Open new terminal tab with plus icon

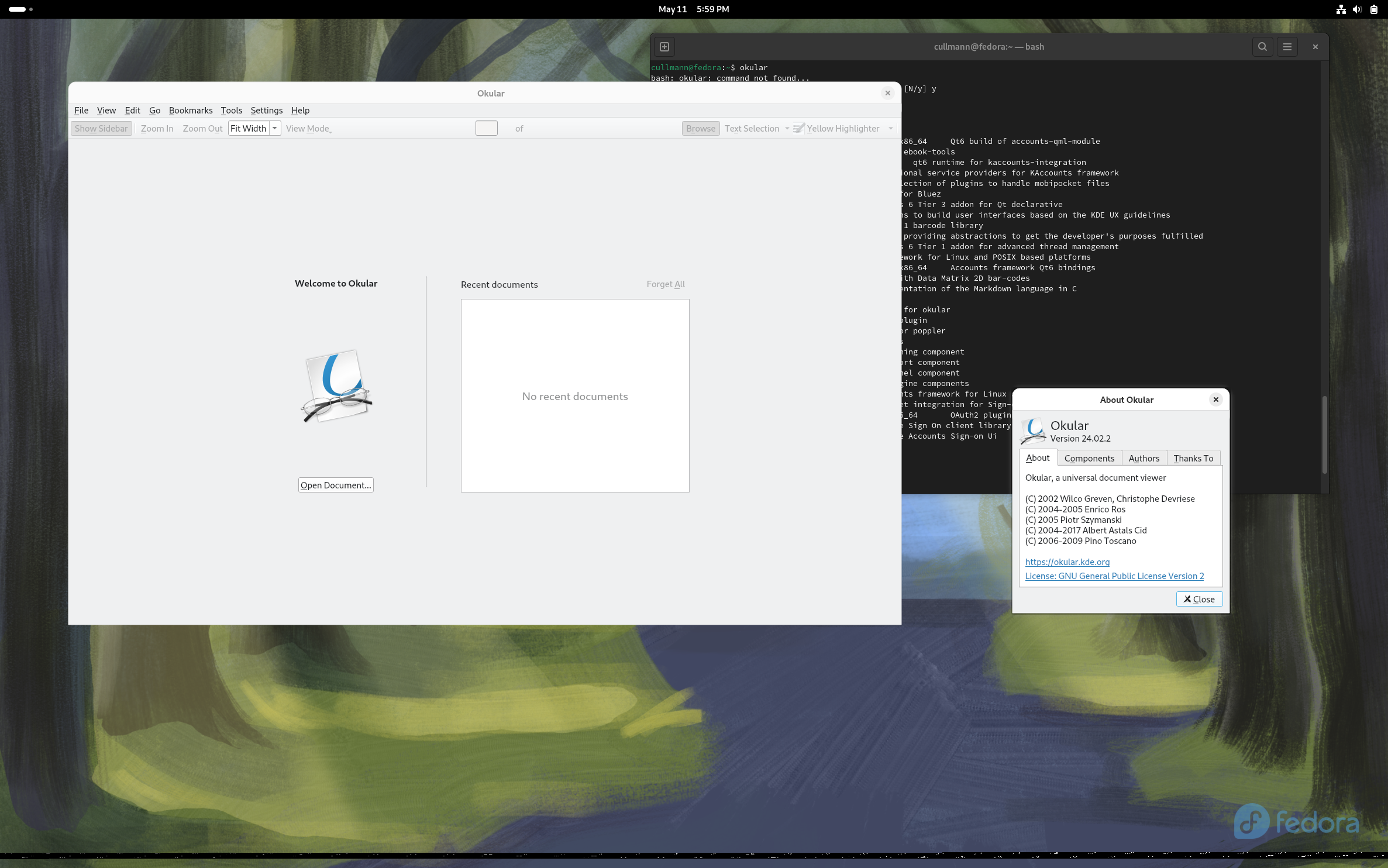(664, 47)
